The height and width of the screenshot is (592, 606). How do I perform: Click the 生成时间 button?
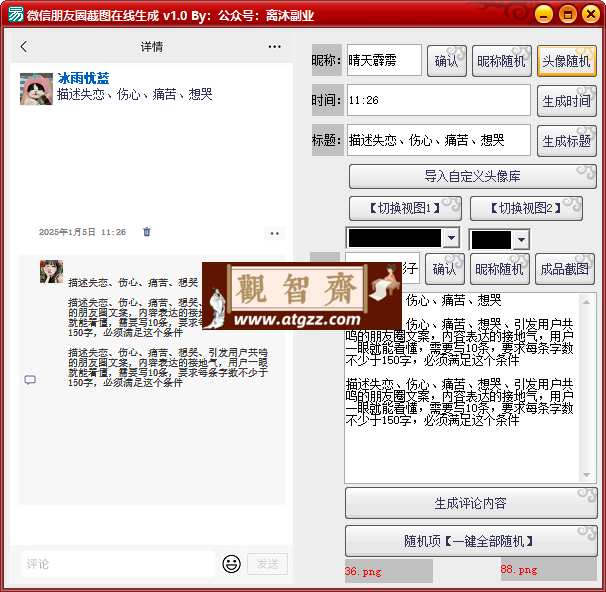567,101
